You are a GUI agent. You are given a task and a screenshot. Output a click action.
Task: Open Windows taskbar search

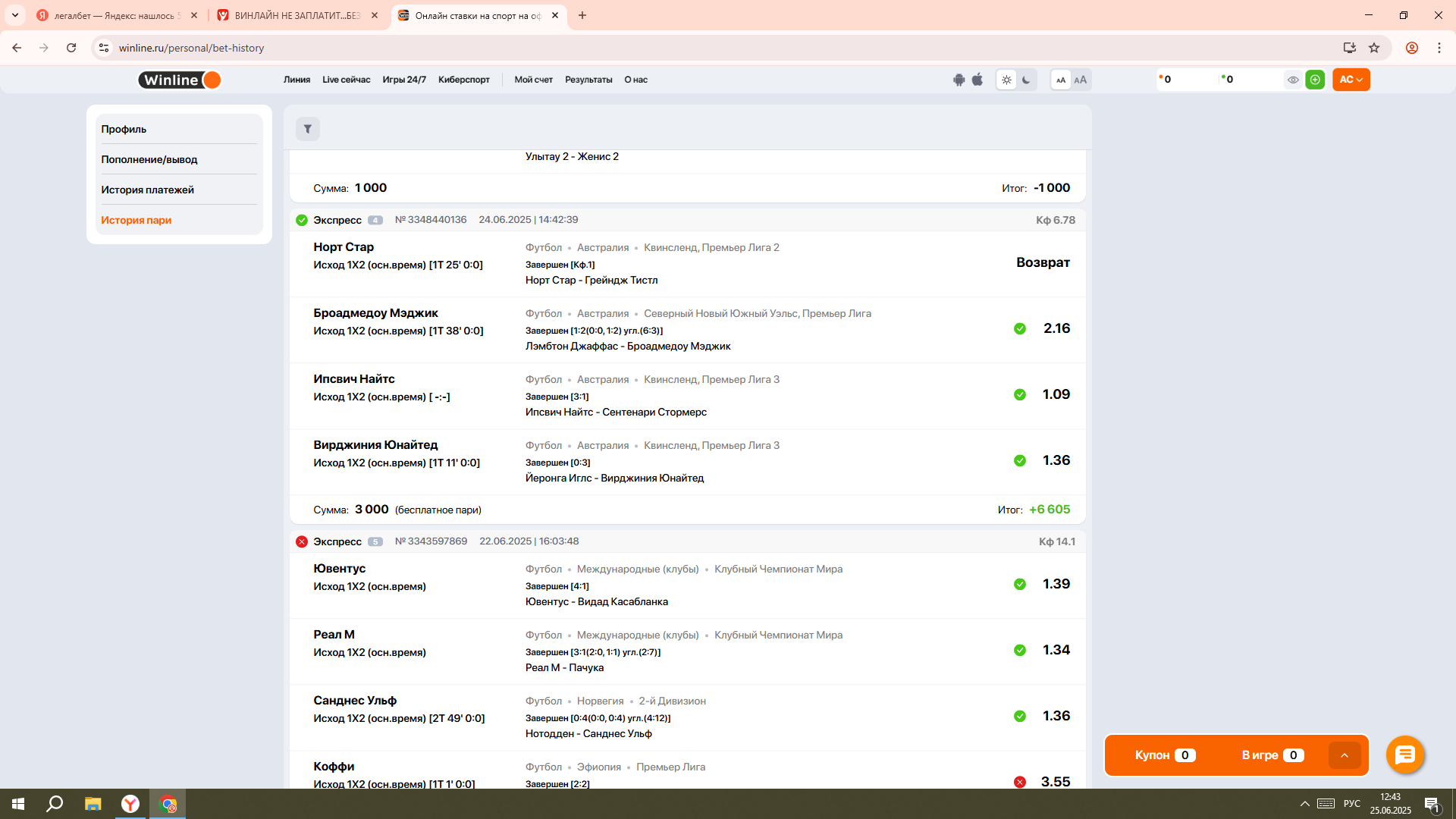(x=55, y=804)
